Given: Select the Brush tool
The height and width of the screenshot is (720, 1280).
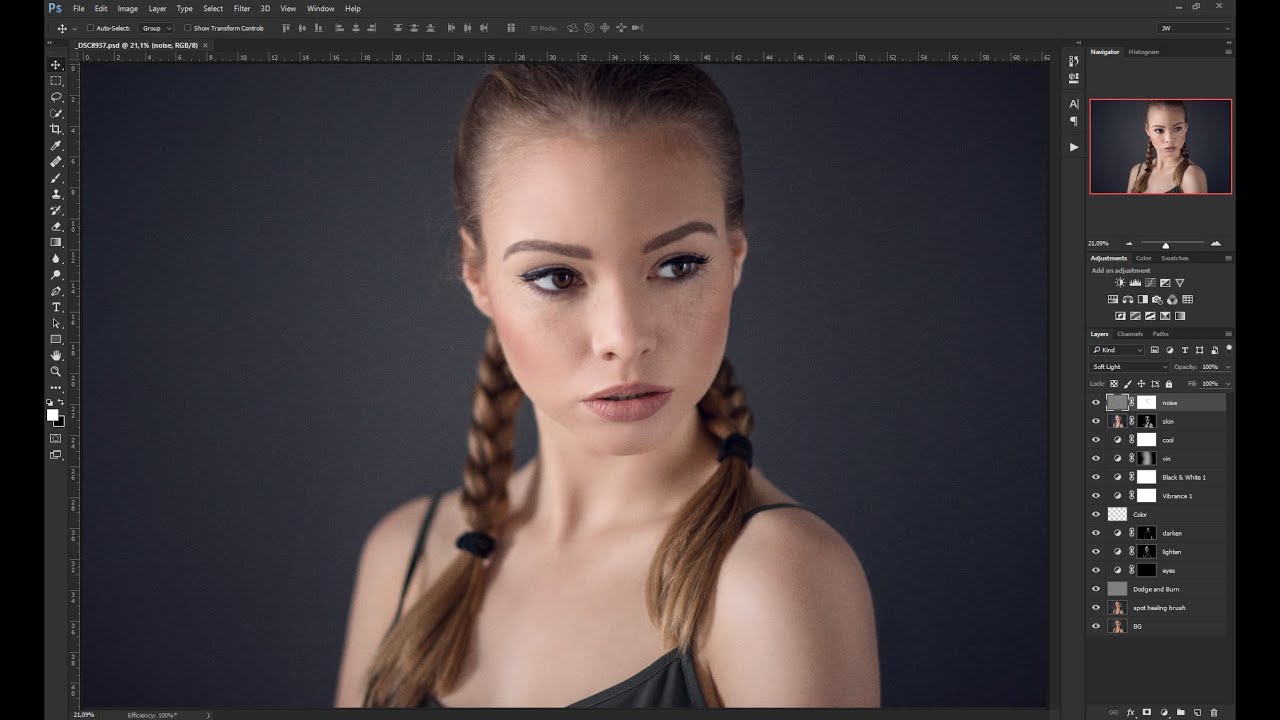Looking at the screenshot, I should [56, 178].
